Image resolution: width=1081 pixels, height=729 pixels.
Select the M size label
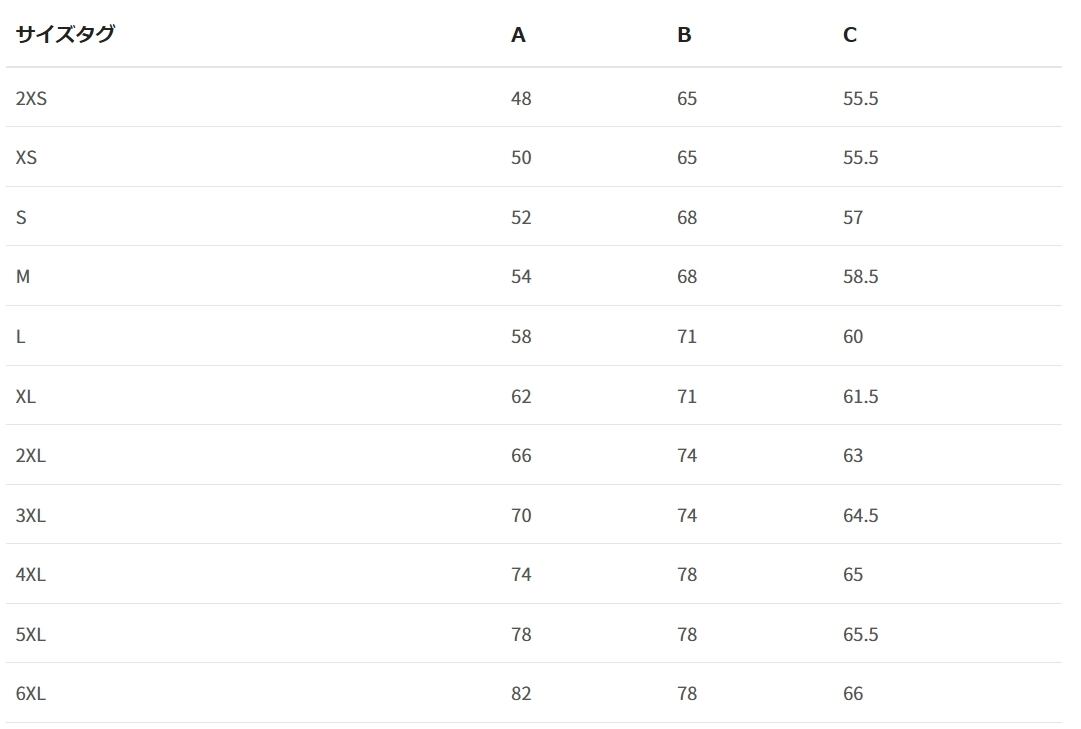23,277
